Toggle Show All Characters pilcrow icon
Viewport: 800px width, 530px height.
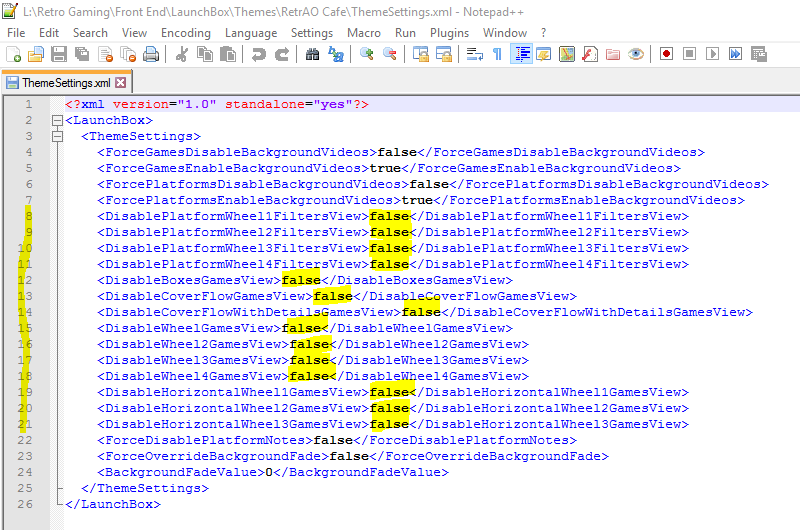pos(497,54)
